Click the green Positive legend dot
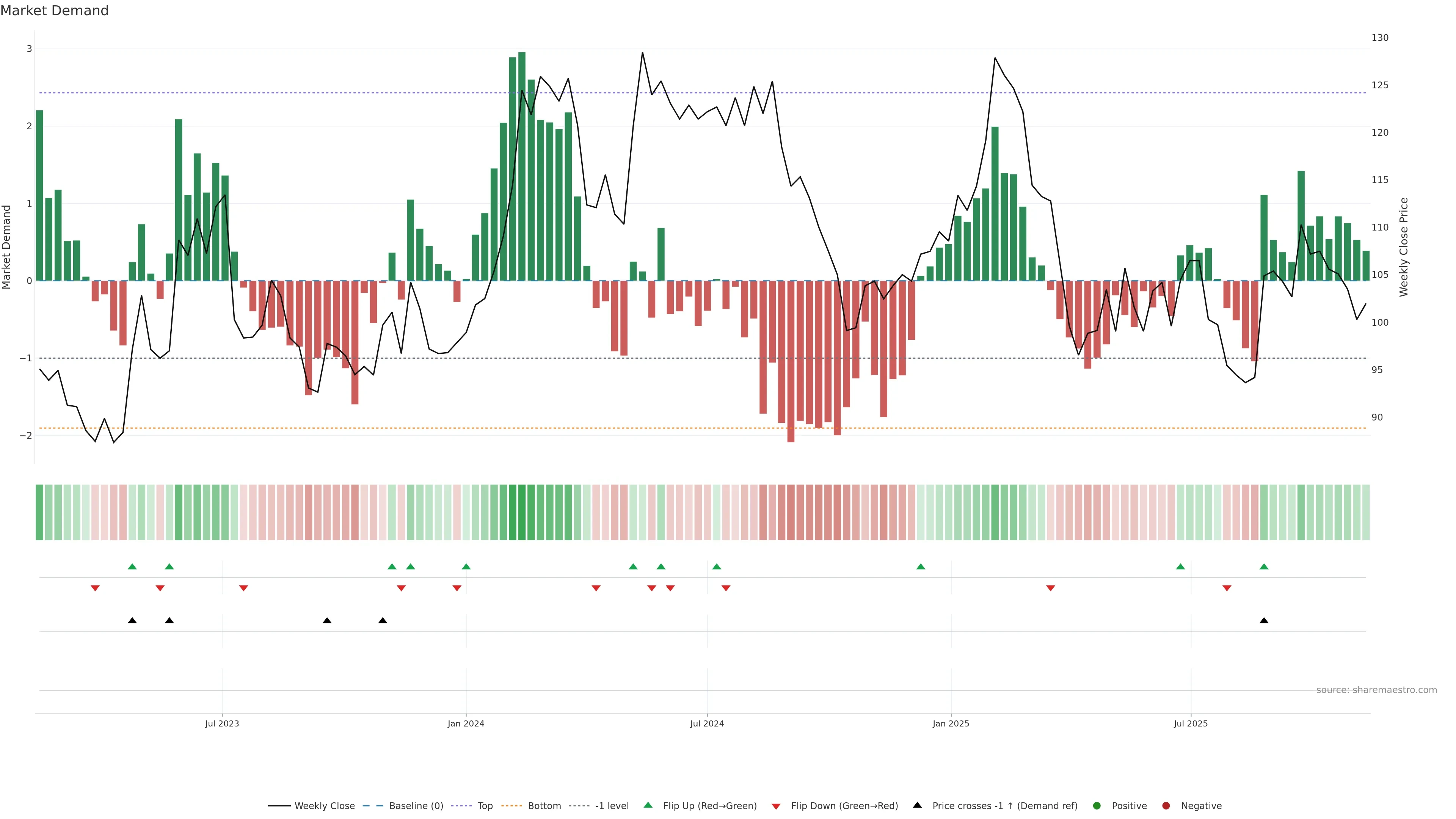Image resolution: width=1456 pixels, height=819 pixels. click(1097, 806)
